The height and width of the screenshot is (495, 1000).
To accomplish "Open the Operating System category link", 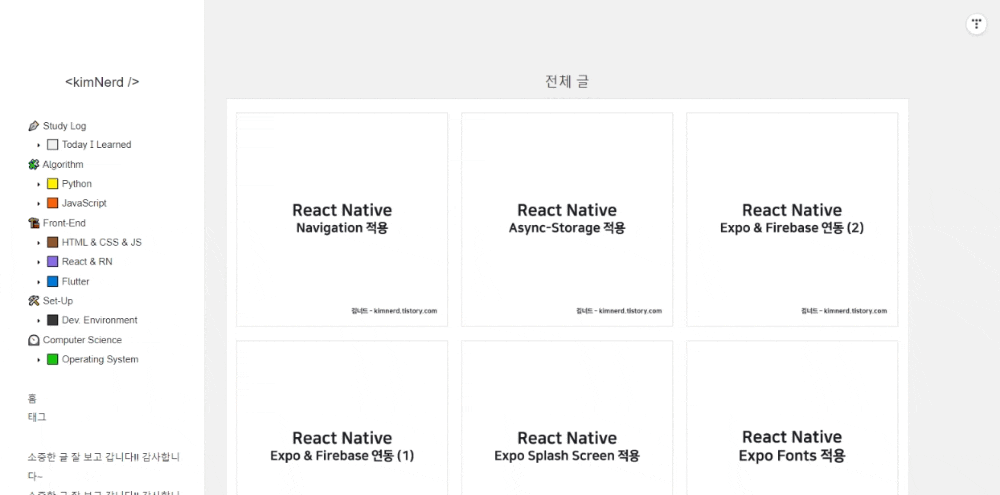I will click(x=100, y=359).
